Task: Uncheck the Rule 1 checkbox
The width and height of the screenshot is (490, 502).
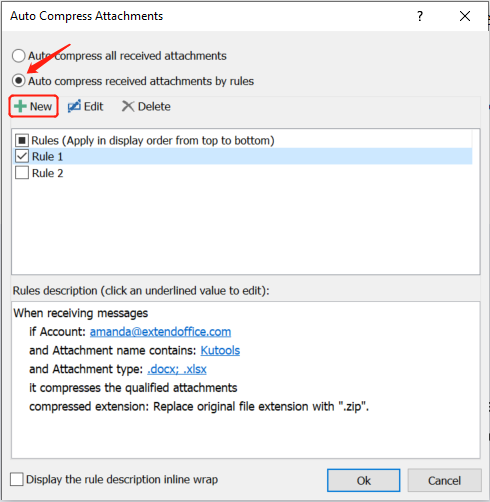Action: (x=22, y=156)
